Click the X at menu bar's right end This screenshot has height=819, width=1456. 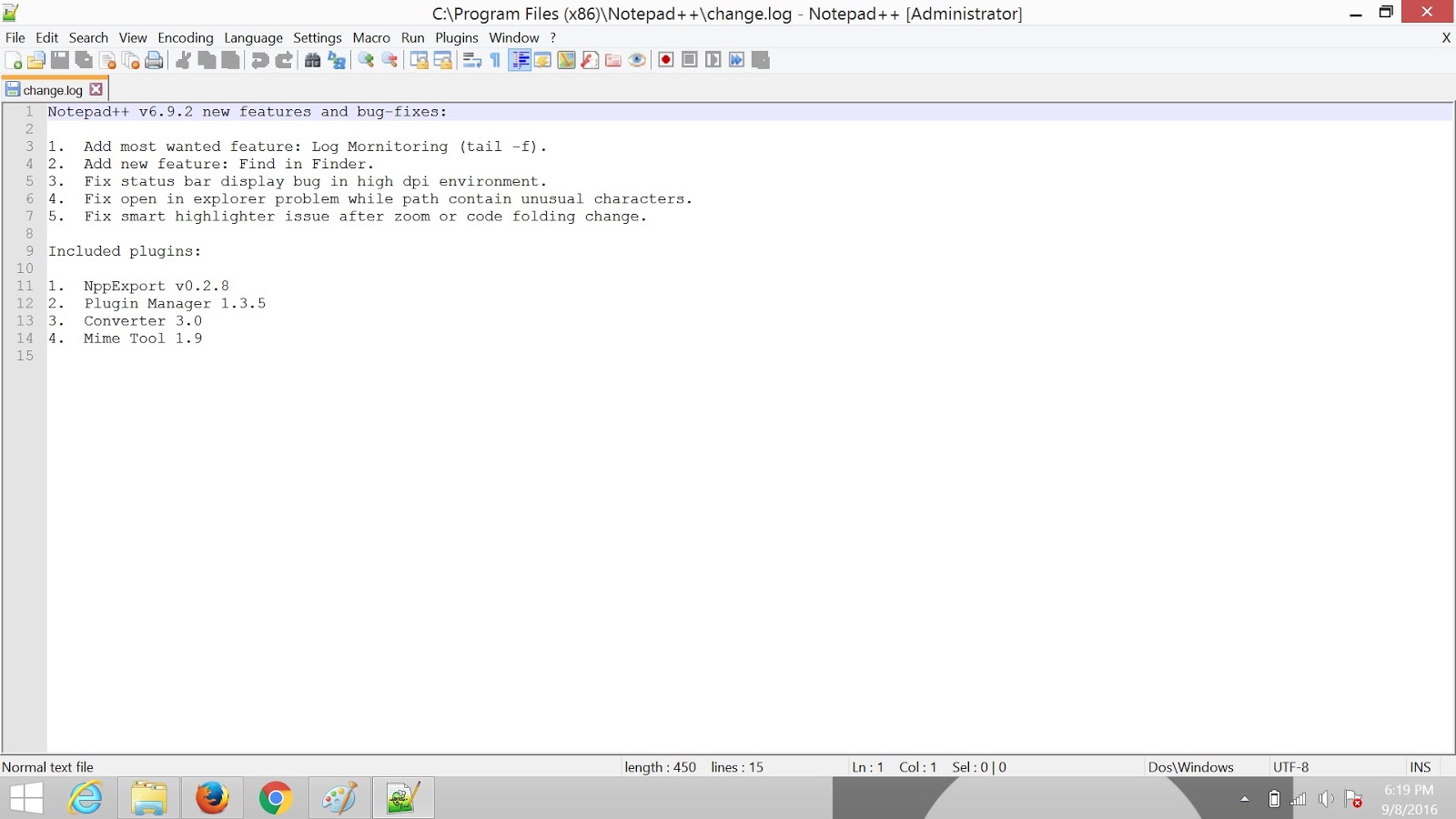click(x=1446, y=37)
